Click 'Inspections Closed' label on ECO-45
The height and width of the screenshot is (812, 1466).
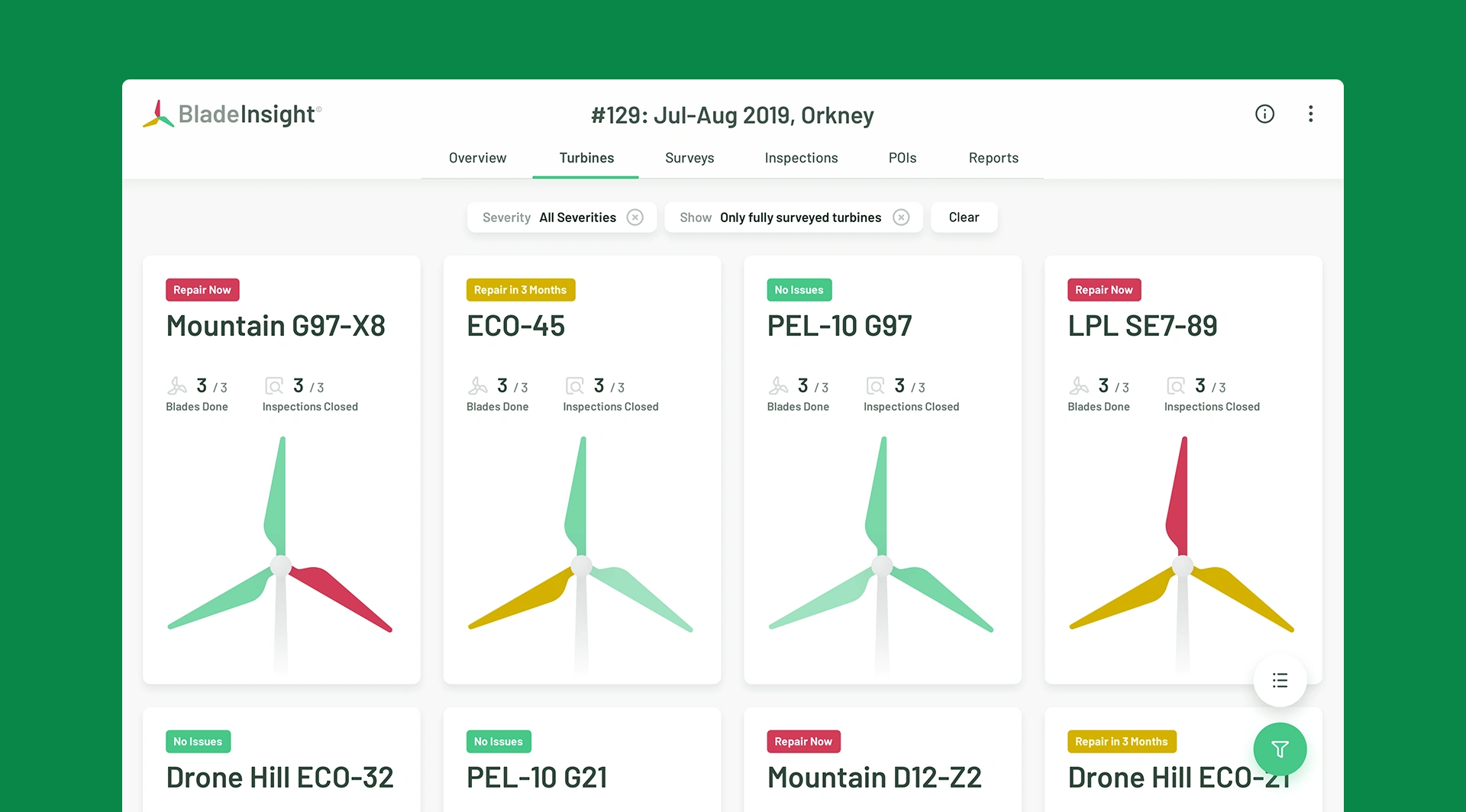click(611, 407)
